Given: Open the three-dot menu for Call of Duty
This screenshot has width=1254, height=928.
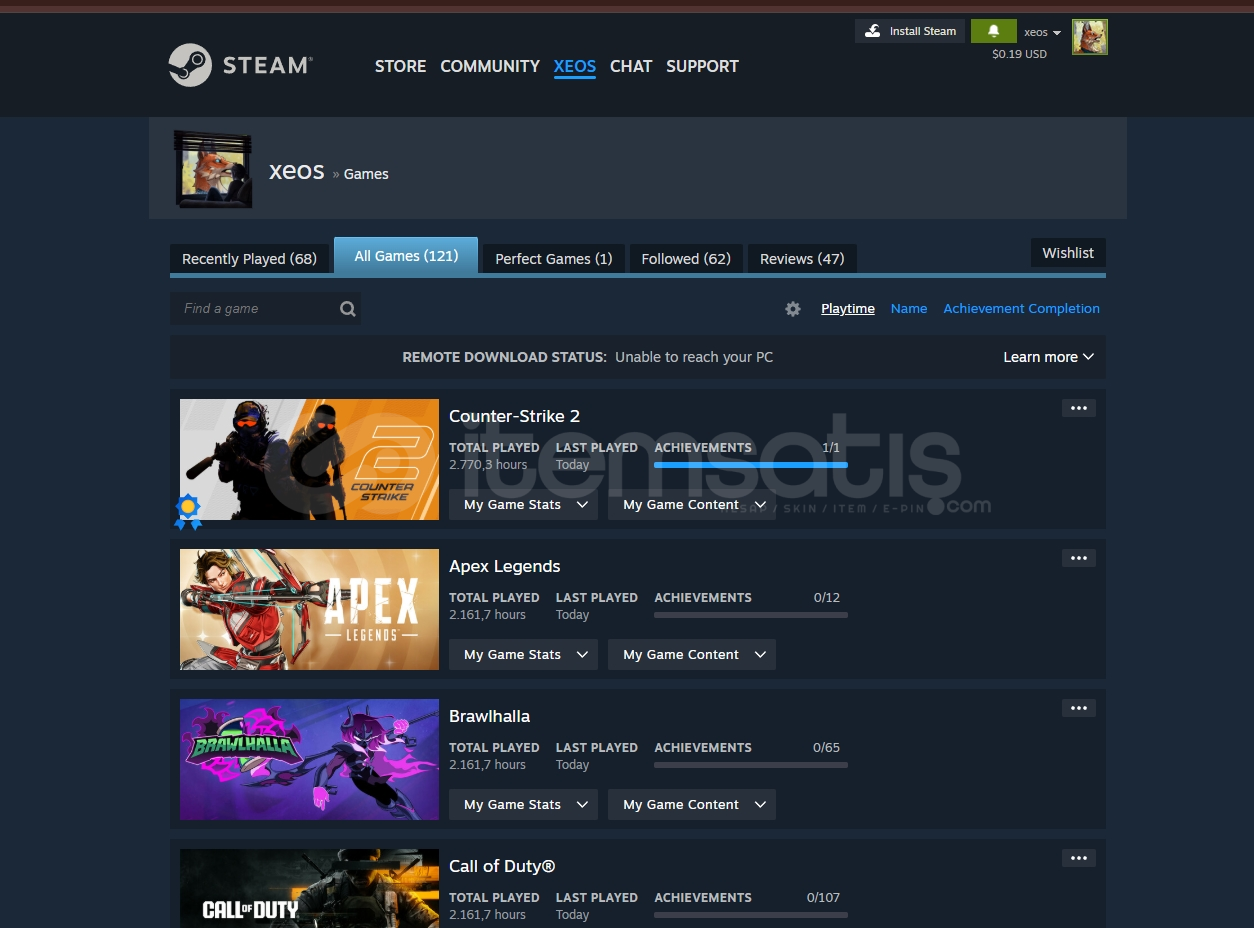Looking at the screenshot, I should tap(1078, 858).
